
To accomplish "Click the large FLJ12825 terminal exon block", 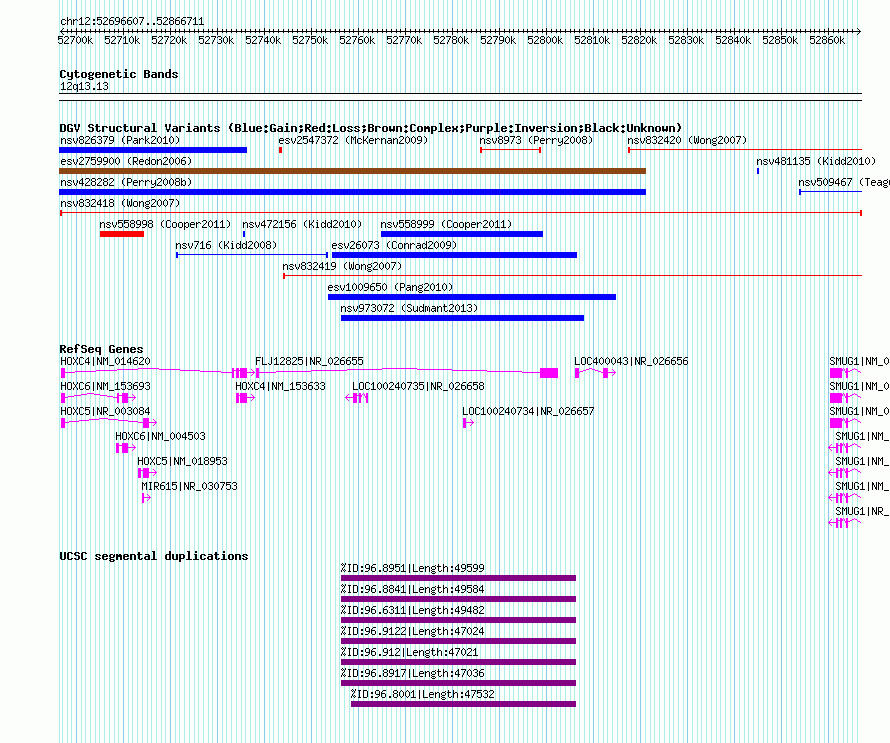I will [x=549, y=373].
